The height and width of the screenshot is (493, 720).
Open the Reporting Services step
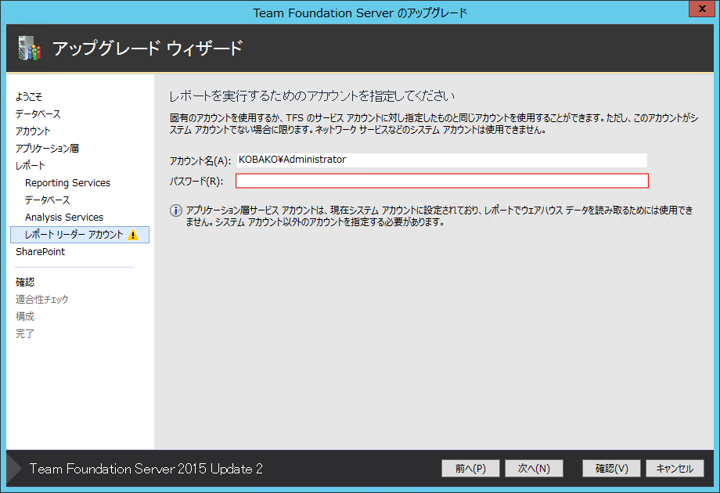pyautogui.click(x=67, y=183)
